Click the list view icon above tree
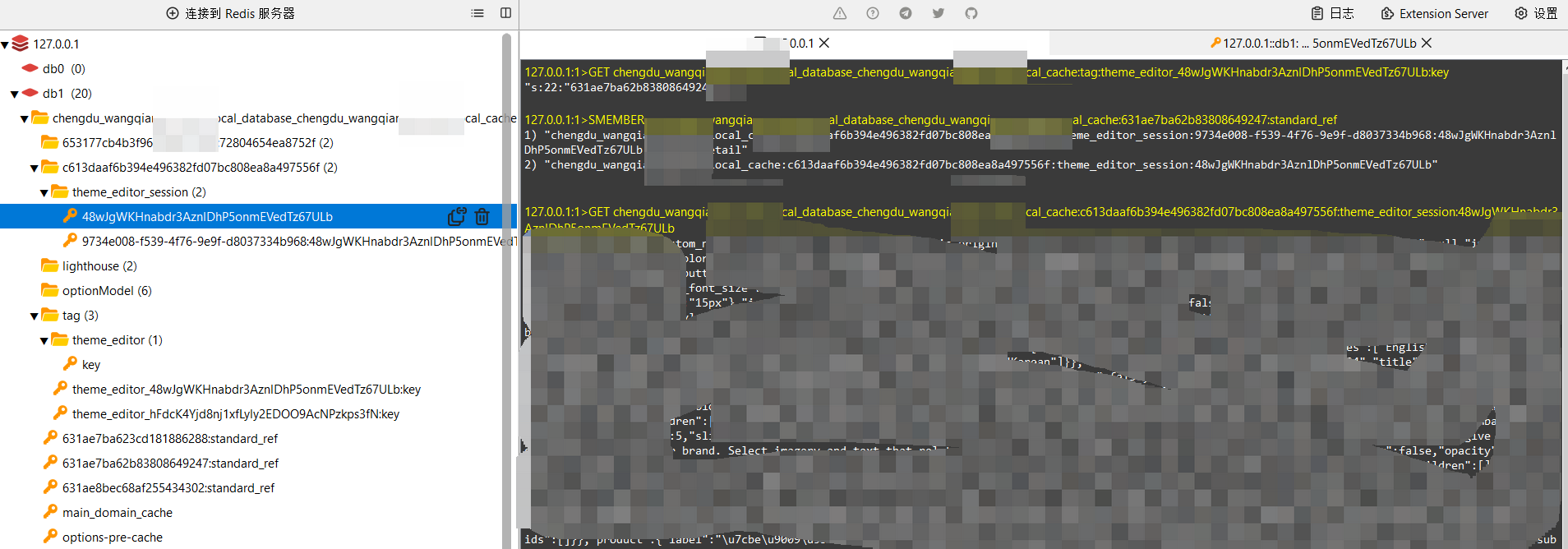The image size is (1568, 549). (477, 13)
